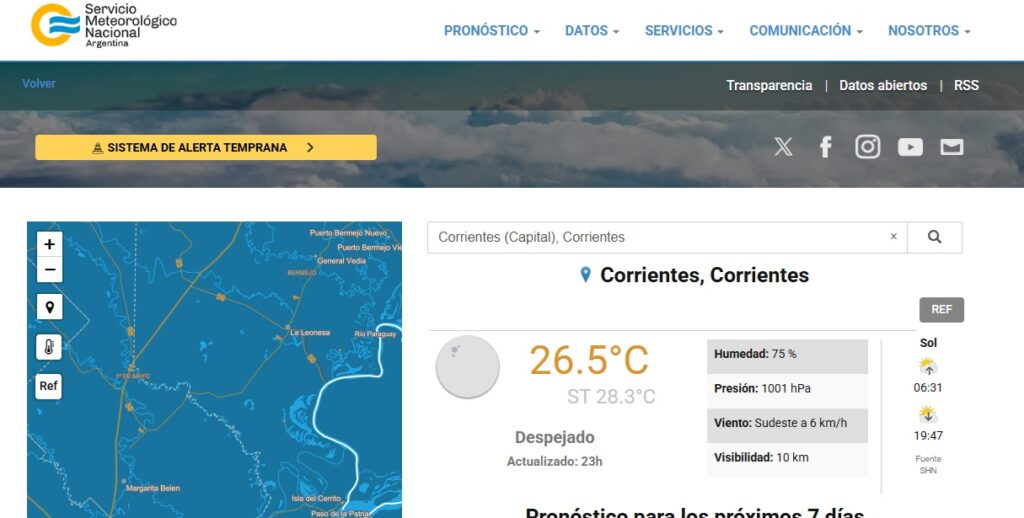Open the Facebook page icon

(x=825, y=147)
